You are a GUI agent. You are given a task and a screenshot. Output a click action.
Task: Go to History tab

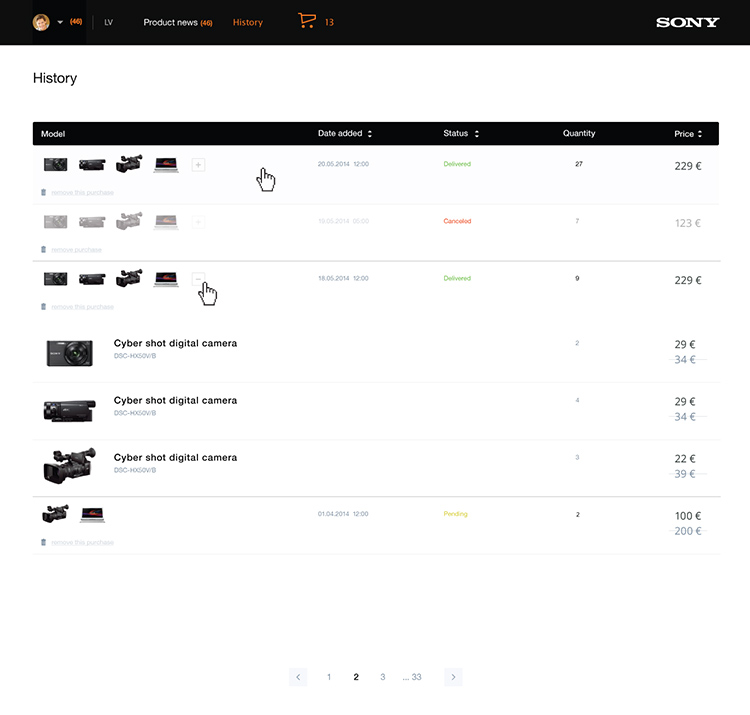pyautogui.click(x=248, y=22)
